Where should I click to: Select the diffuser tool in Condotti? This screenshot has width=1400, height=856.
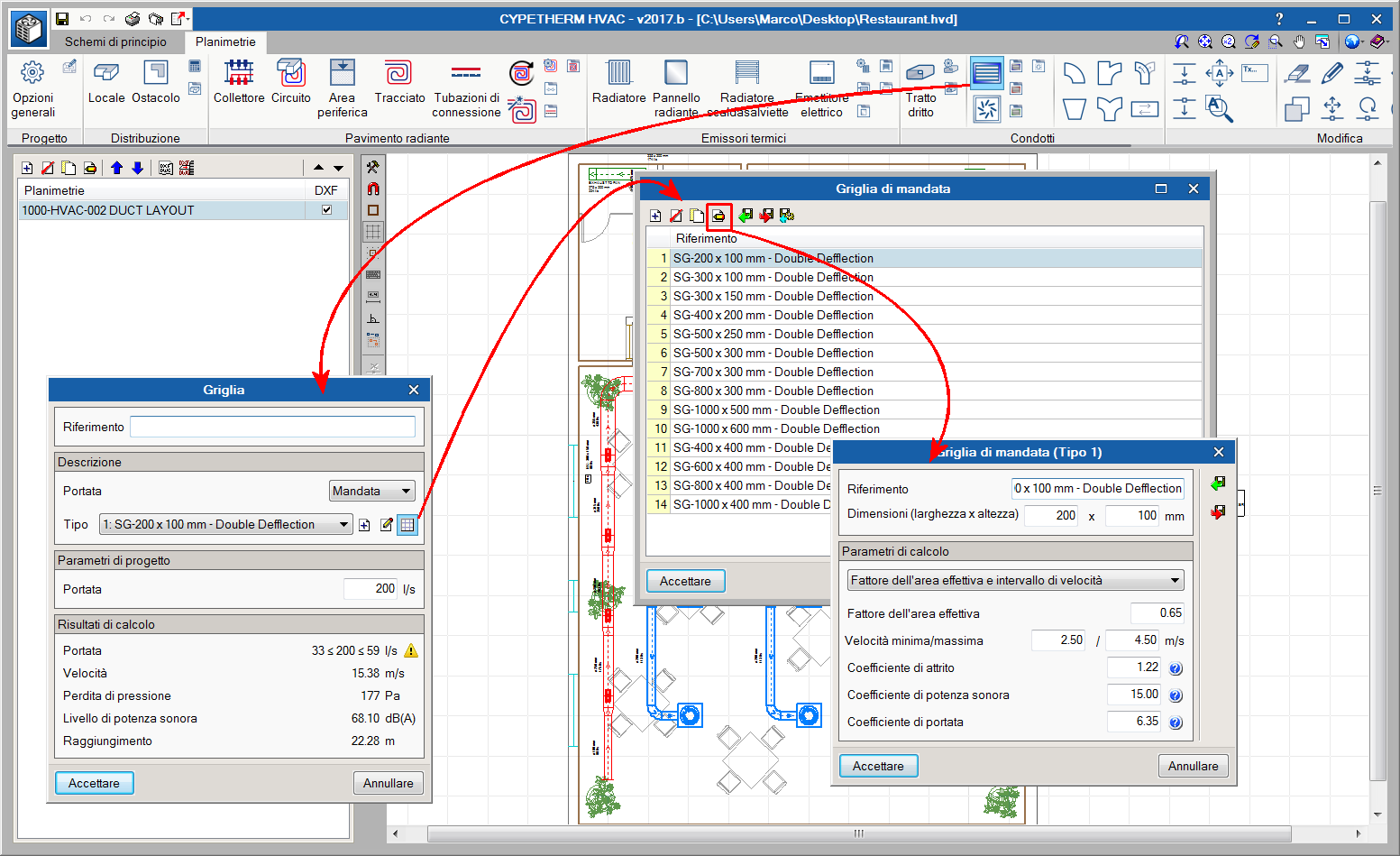[x=987, y=109]
